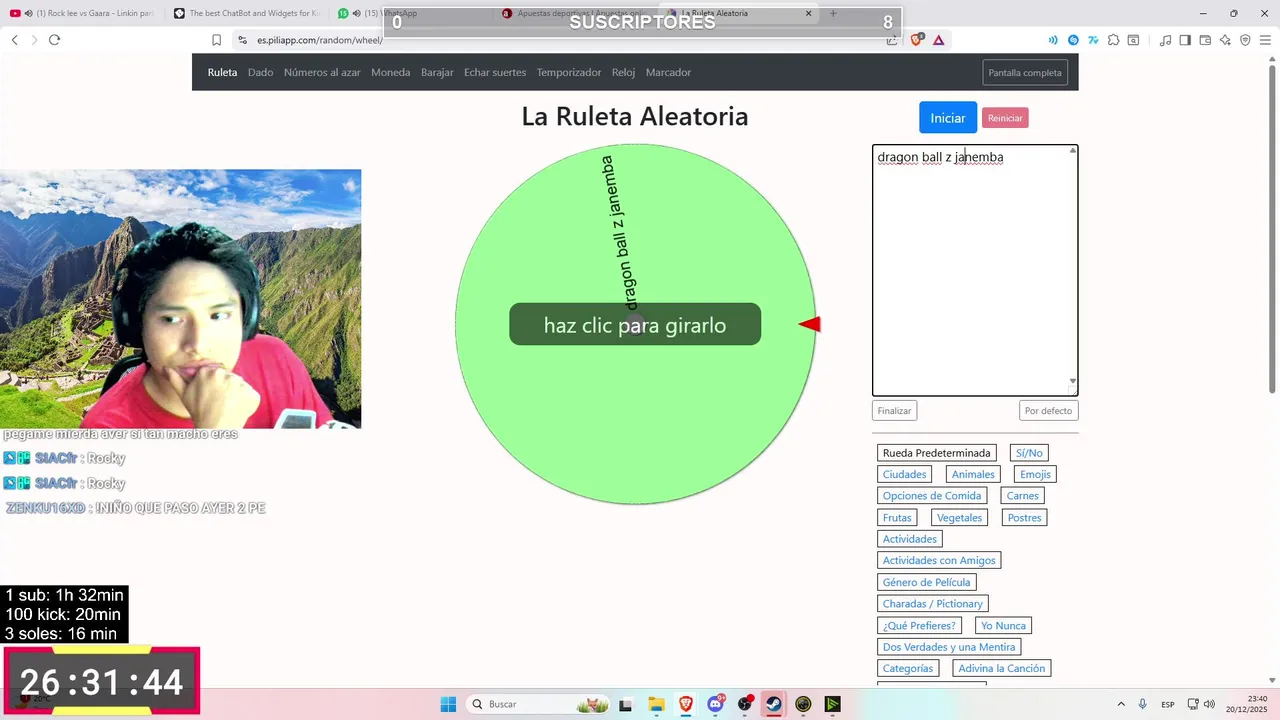
Task: Select Opciones de Comida preset
Action: point(932,496)
